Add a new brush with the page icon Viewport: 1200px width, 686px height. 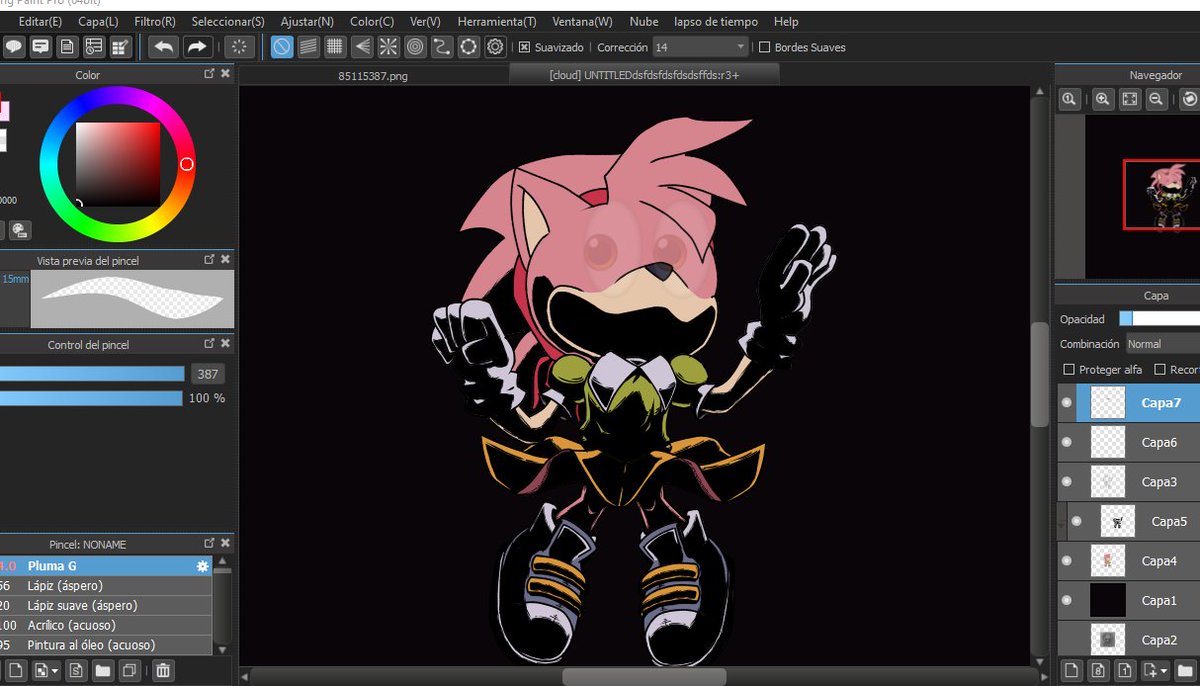(15, 671)
